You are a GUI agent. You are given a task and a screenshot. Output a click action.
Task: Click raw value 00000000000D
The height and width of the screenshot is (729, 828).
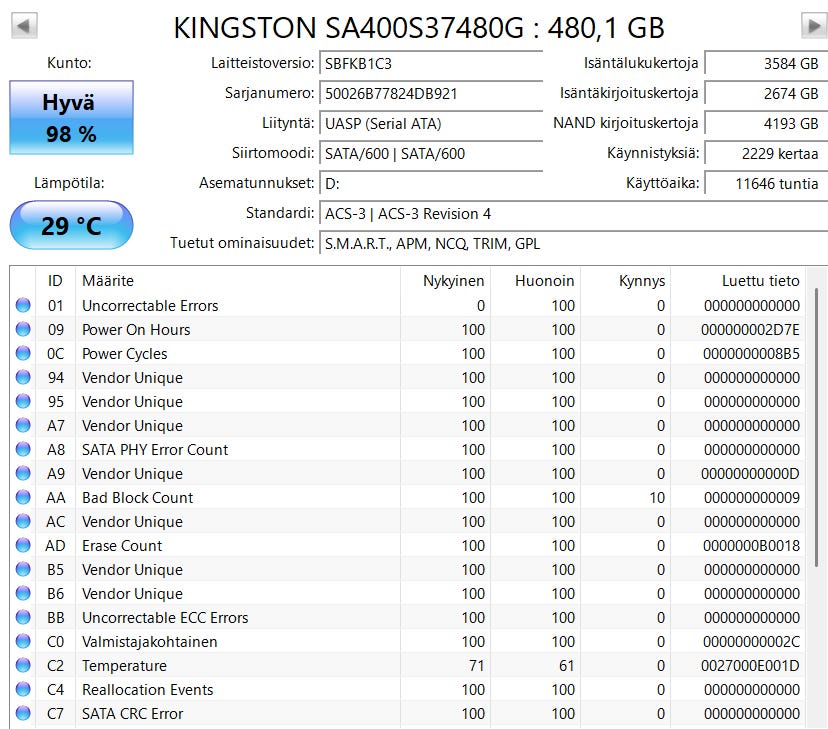pyautogui.click(x=750, y=474)
